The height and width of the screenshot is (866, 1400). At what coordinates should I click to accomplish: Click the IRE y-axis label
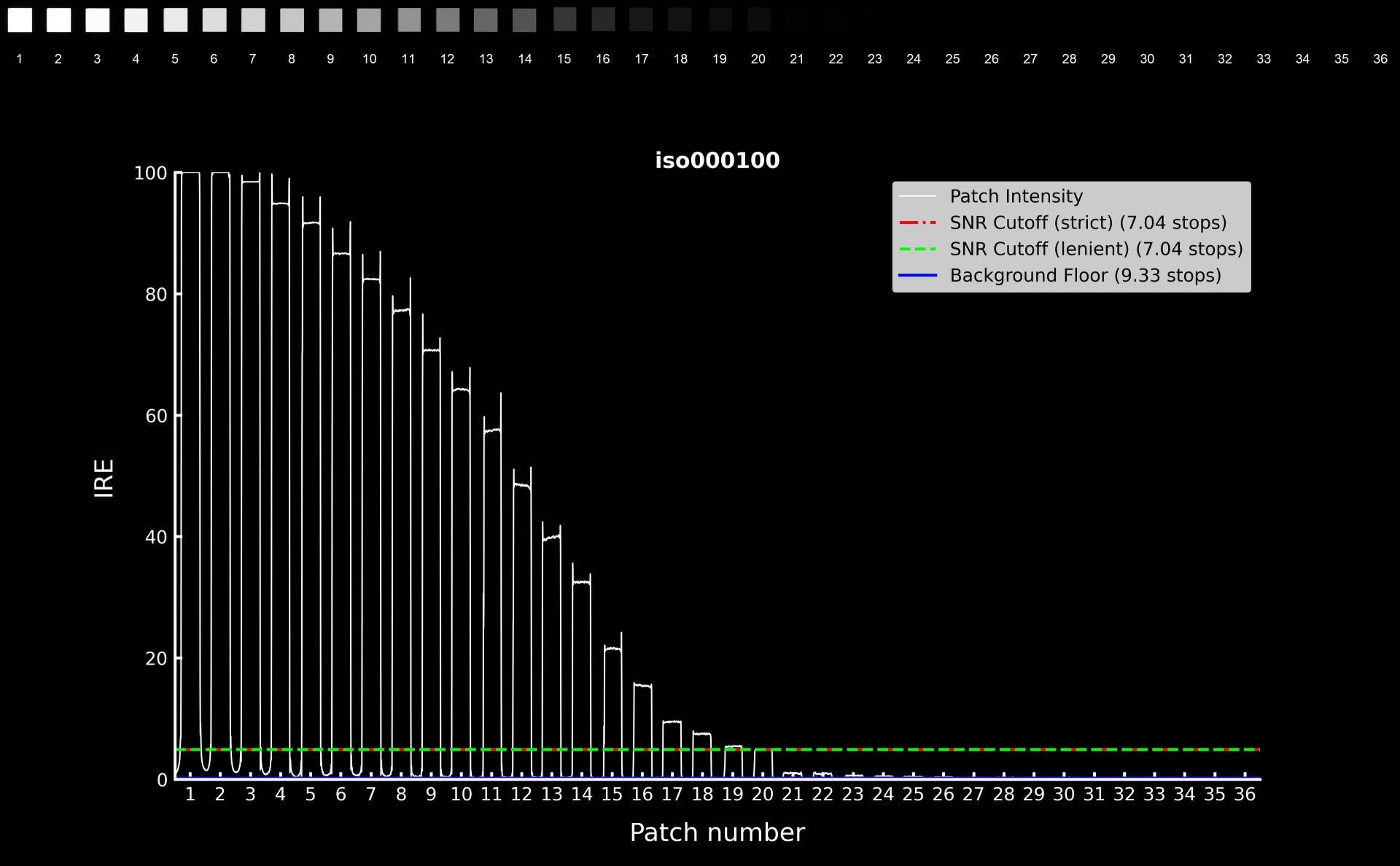tap(104, 478)
